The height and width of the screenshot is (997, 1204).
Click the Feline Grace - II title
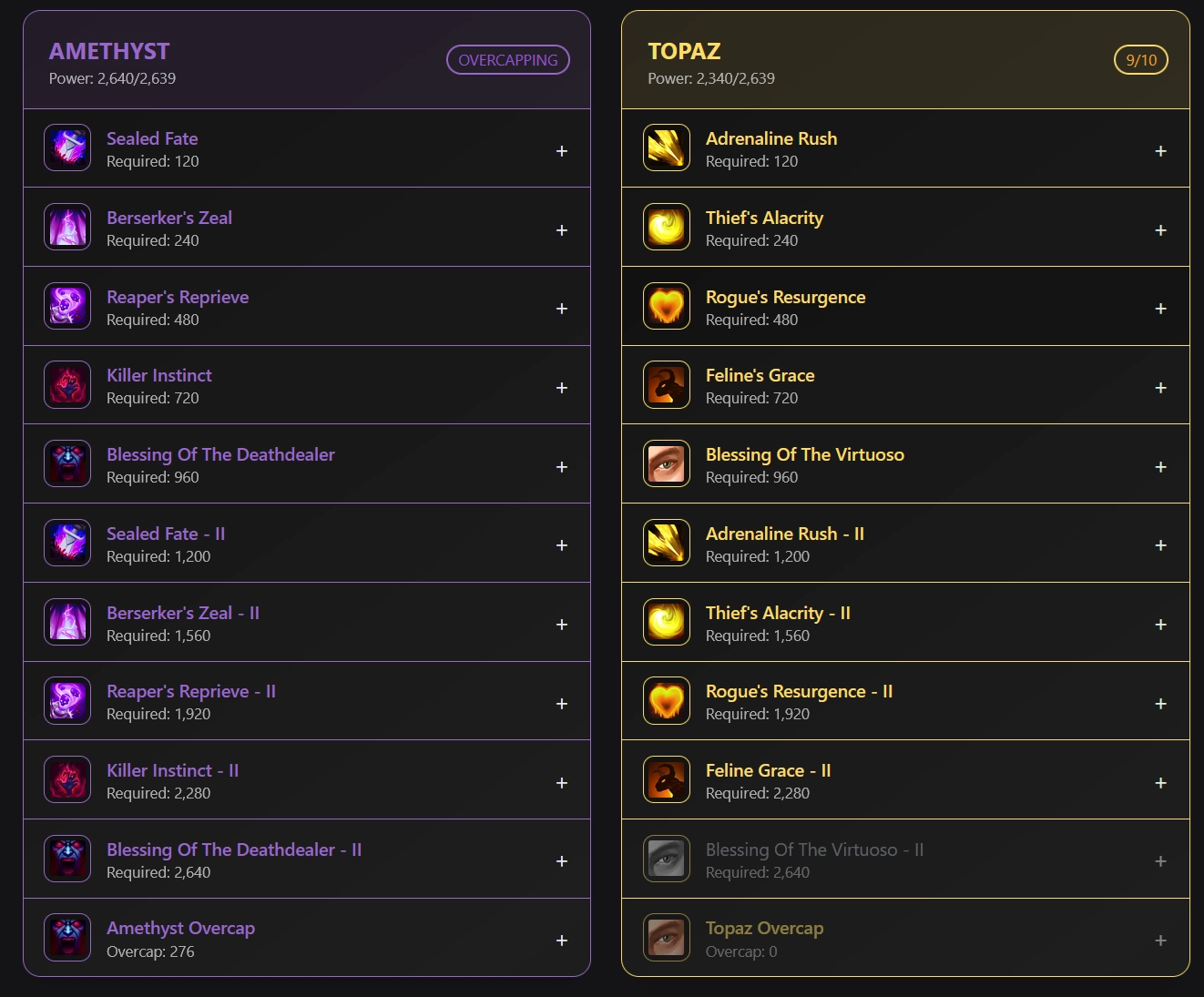tap(768, 770)
